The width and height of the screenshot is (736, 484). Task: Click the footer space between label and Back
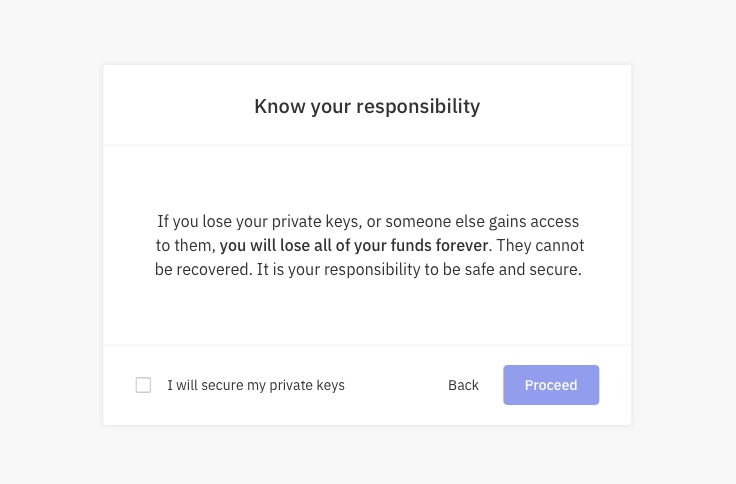point(395,385)
